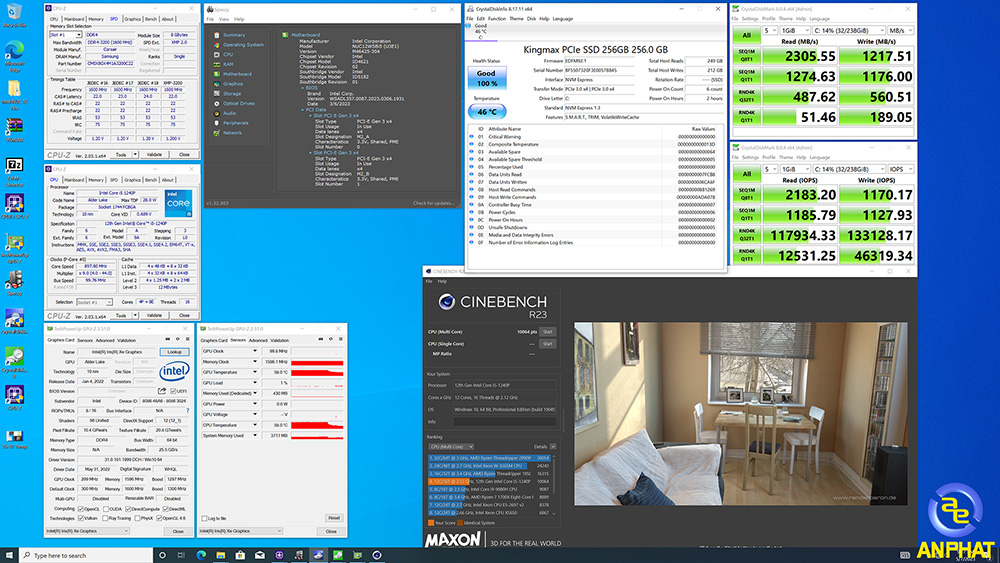The height and width of the screenshot is (563, 1000).
Task: Open Microsoft Edge desktop shortcut
Action: coord(14,56)
